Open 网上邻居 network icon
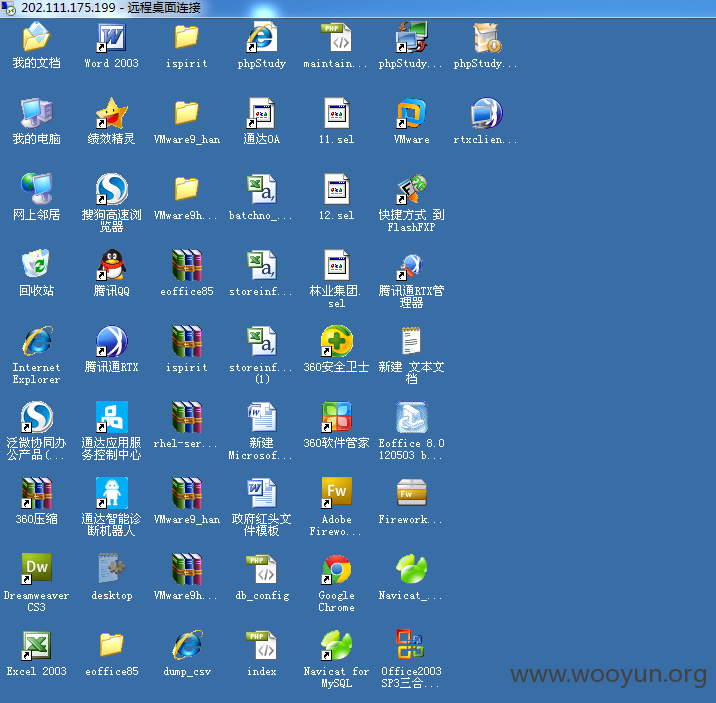Image resolution: width=716 pixels, height=703 pixels. (36, 189)
